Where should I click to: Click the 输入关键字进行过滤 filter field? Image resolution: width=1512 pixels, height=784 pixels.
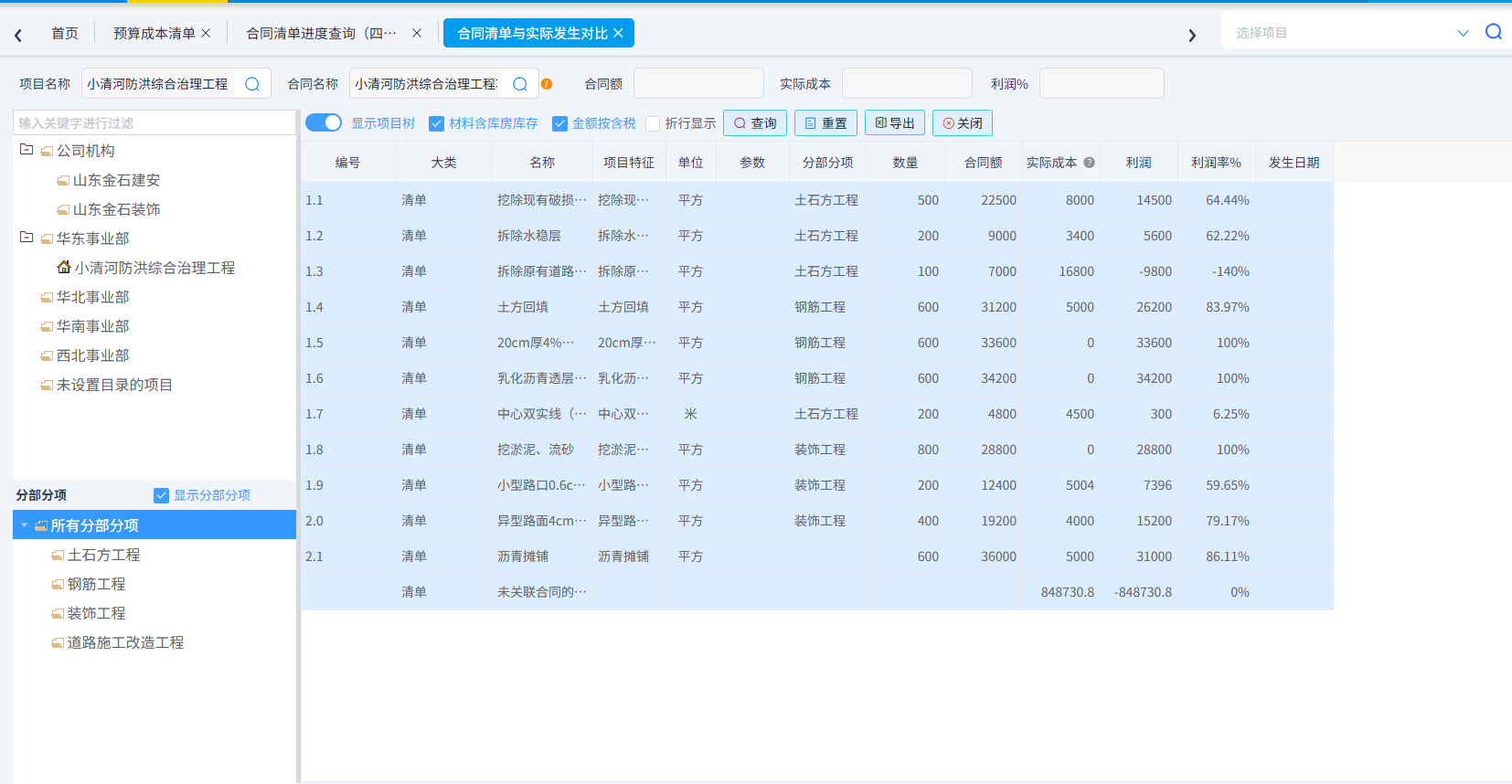[154, 122]
